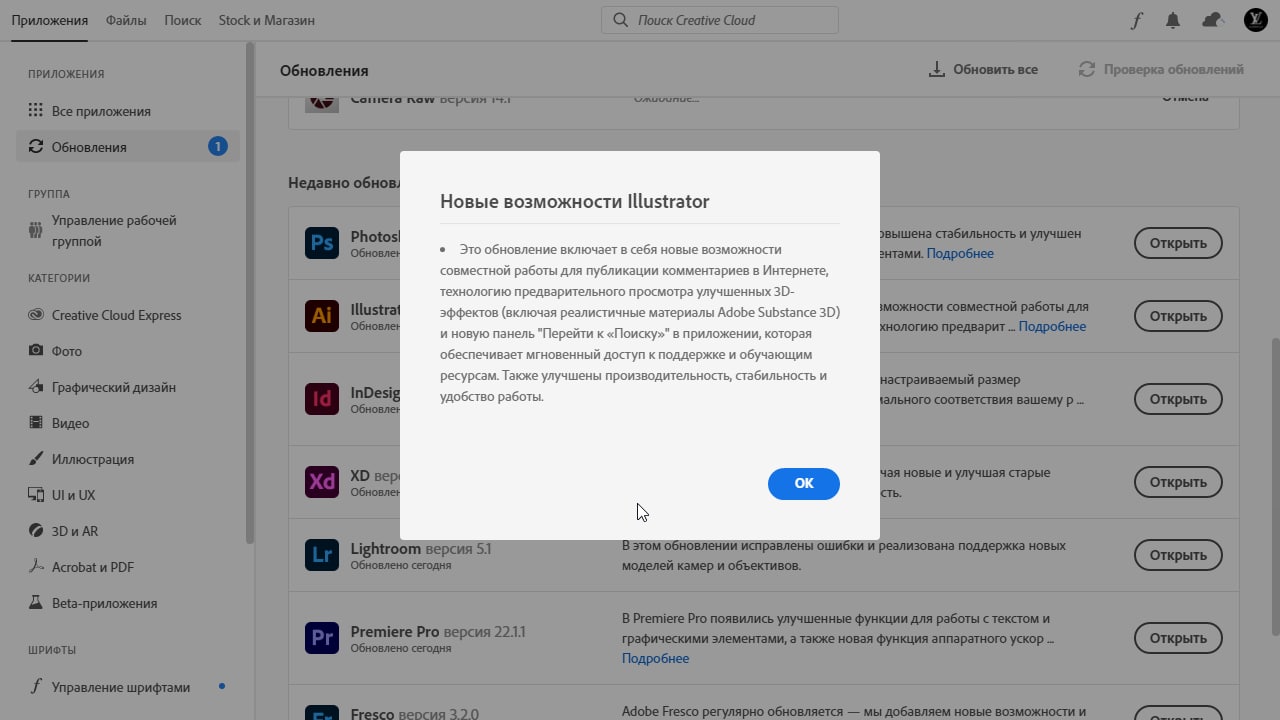Open the user profile avatar
Viewport: 1280px width, 720px height.
click(1255, 19)
